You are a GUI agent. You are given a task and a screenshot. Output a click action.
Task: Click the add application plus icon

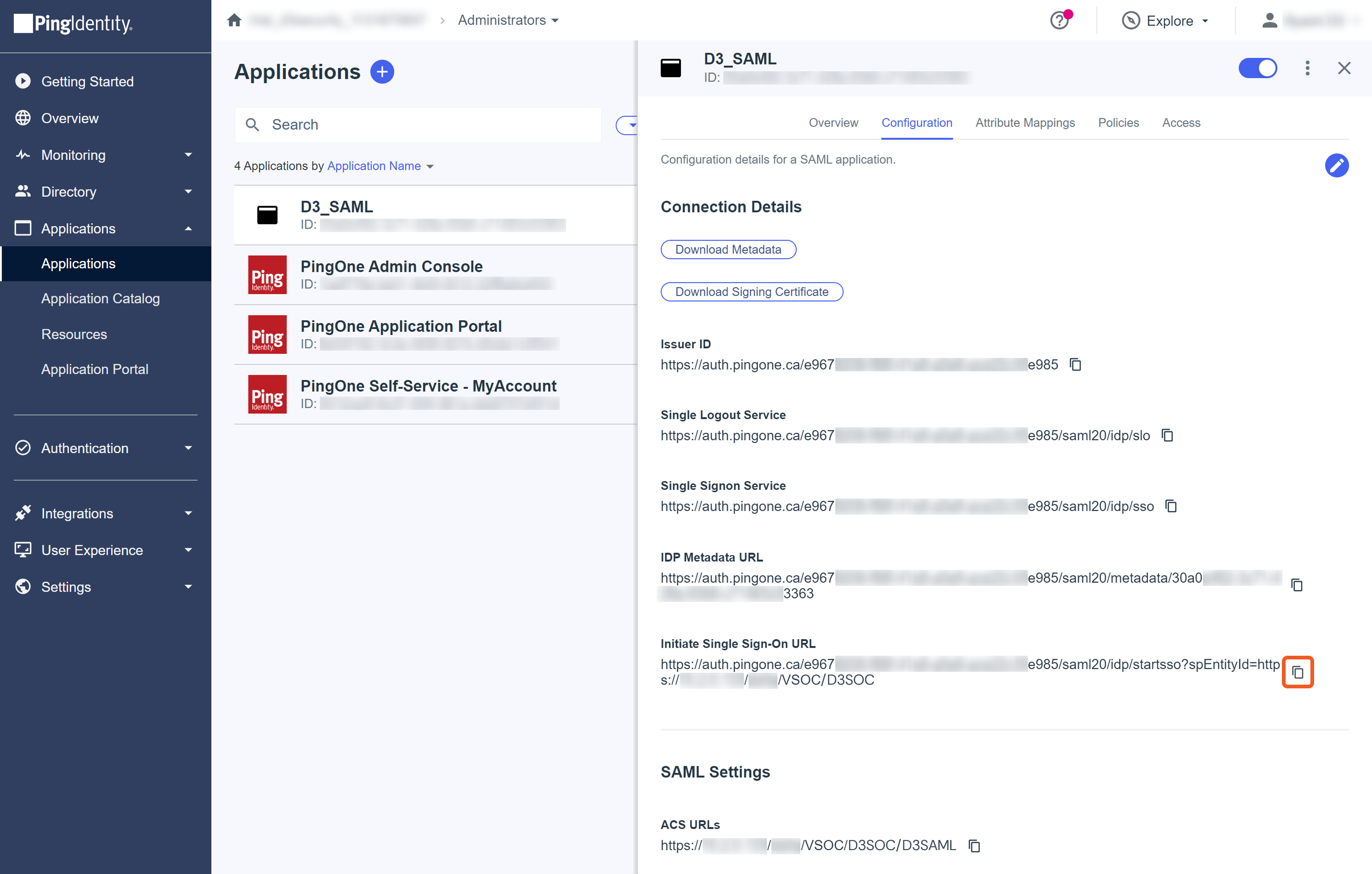[382, 72]
